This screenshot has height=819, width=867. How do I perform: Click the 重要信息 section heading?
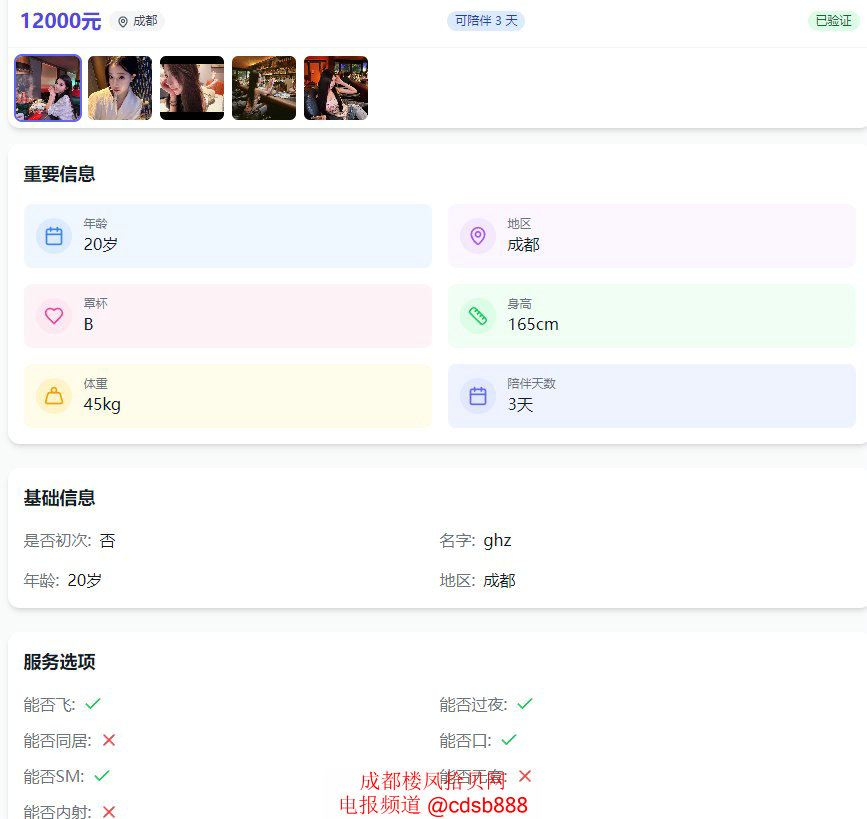coord(60,174)
